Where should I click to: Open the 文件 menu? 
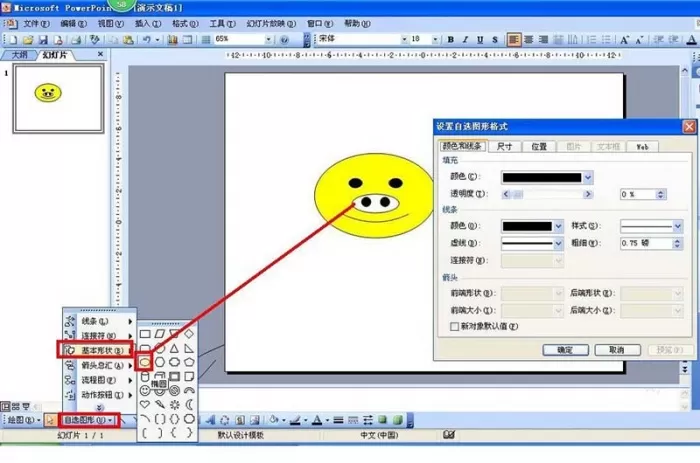[36, 24]
